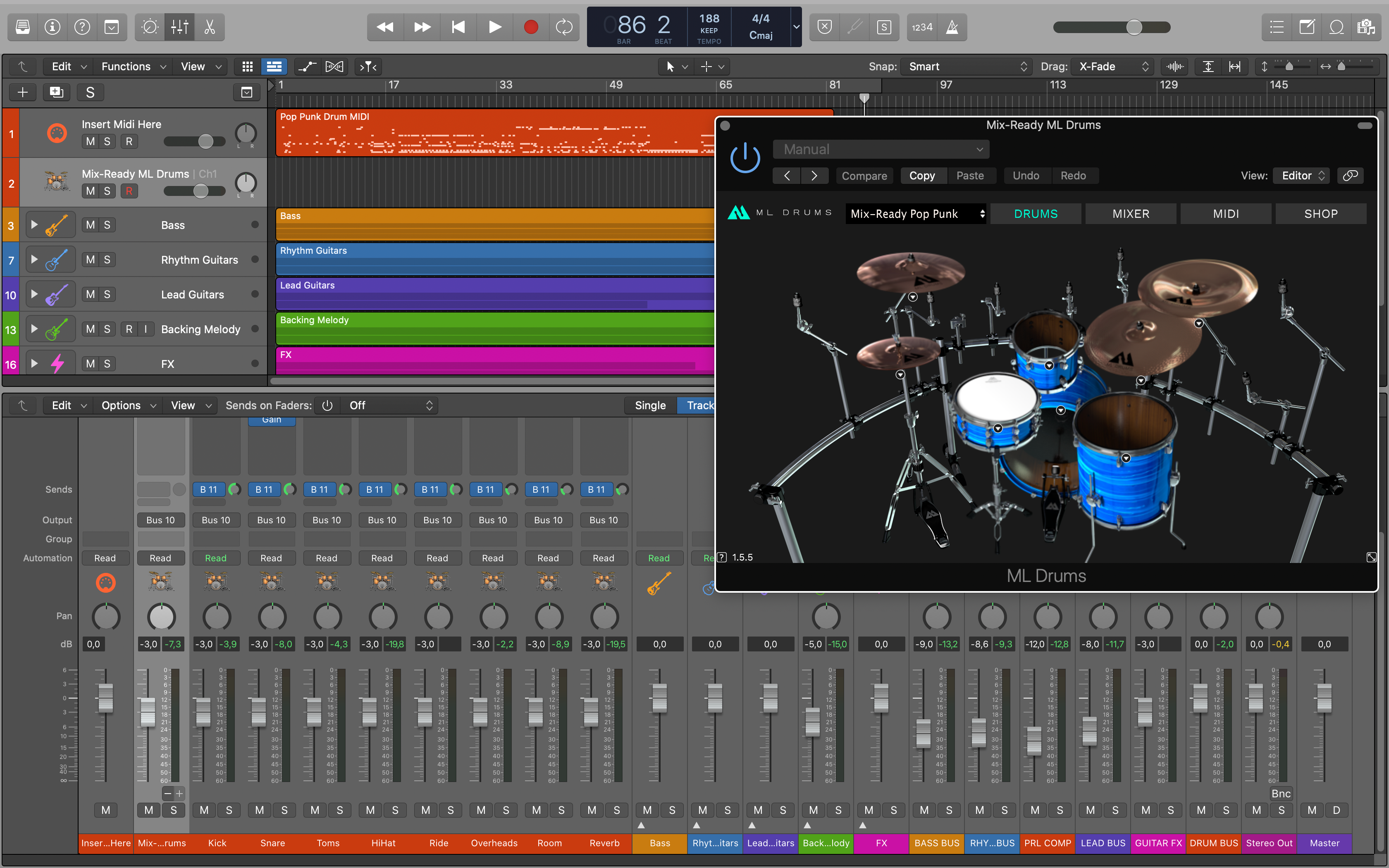Click the Duplicate Track icon

56,93
